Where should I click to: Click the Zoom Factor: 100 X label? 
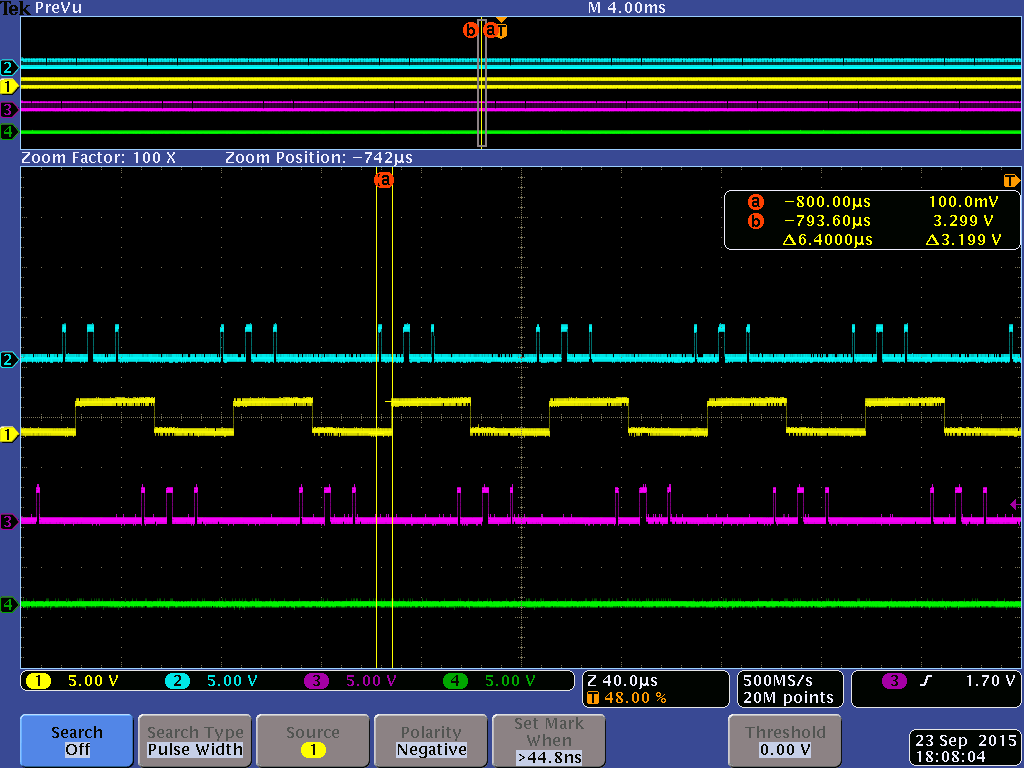tap(99, 158)
